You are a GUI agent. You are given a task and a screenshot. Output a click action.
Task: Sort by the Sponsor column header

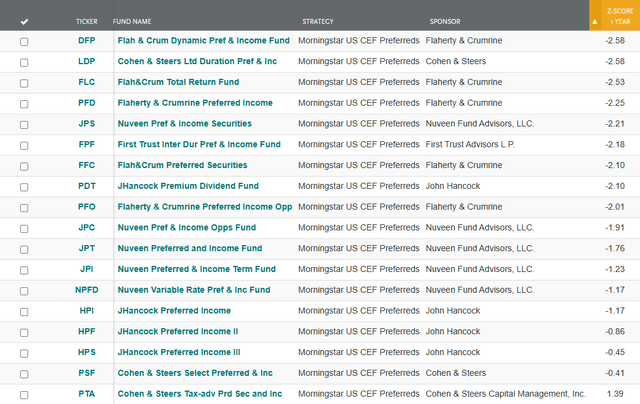445,22
